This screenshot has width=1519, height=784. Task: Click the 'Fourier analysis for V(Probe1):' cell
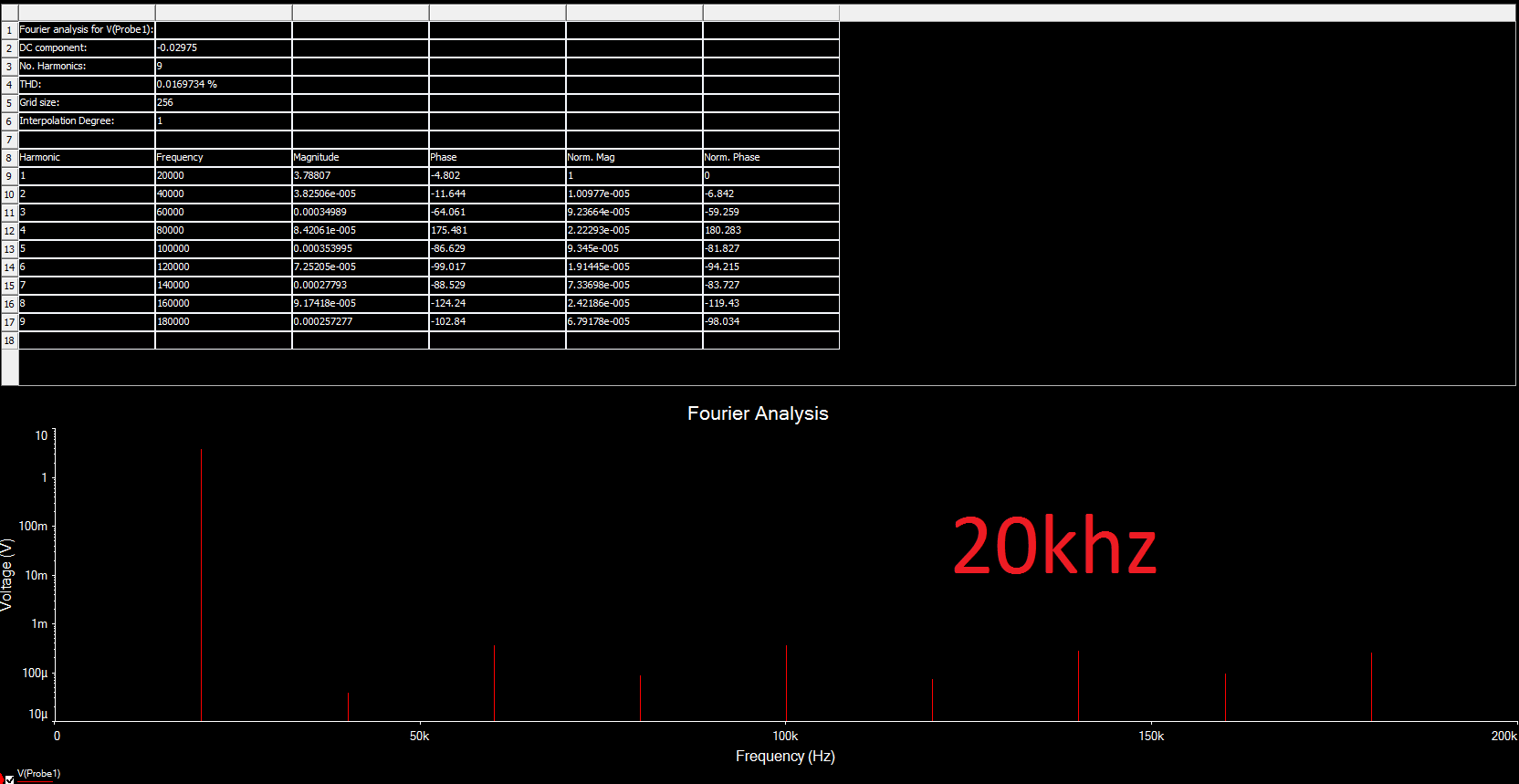coord(87,30)
